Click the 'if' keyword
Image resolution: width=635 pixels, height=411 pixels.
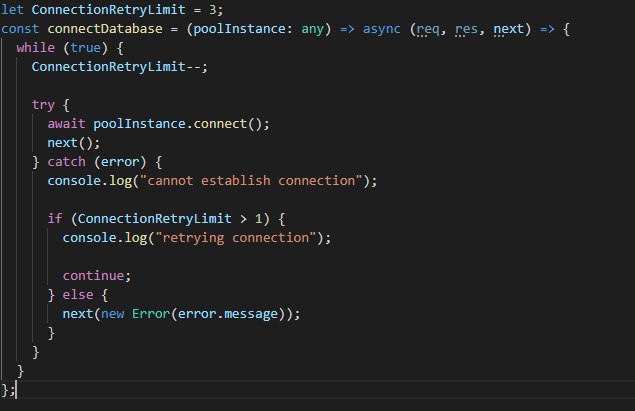[x=55, y=219]
